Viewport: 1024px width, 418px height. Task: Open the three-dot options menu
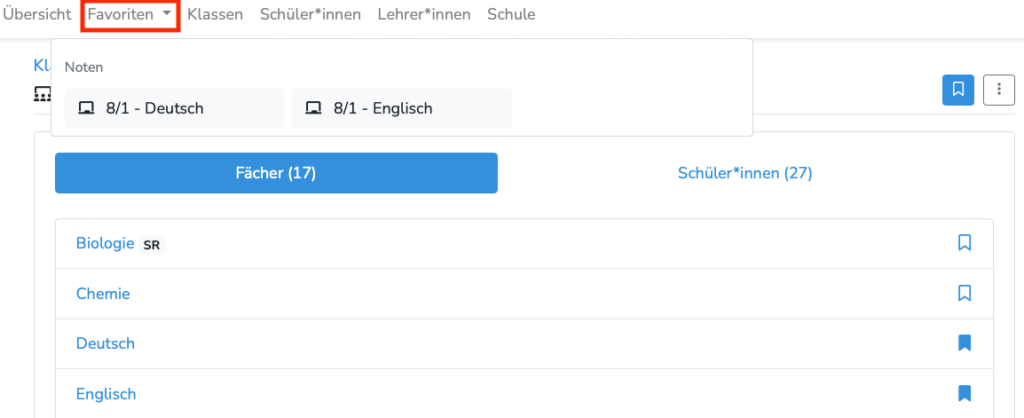pos(999,89)
